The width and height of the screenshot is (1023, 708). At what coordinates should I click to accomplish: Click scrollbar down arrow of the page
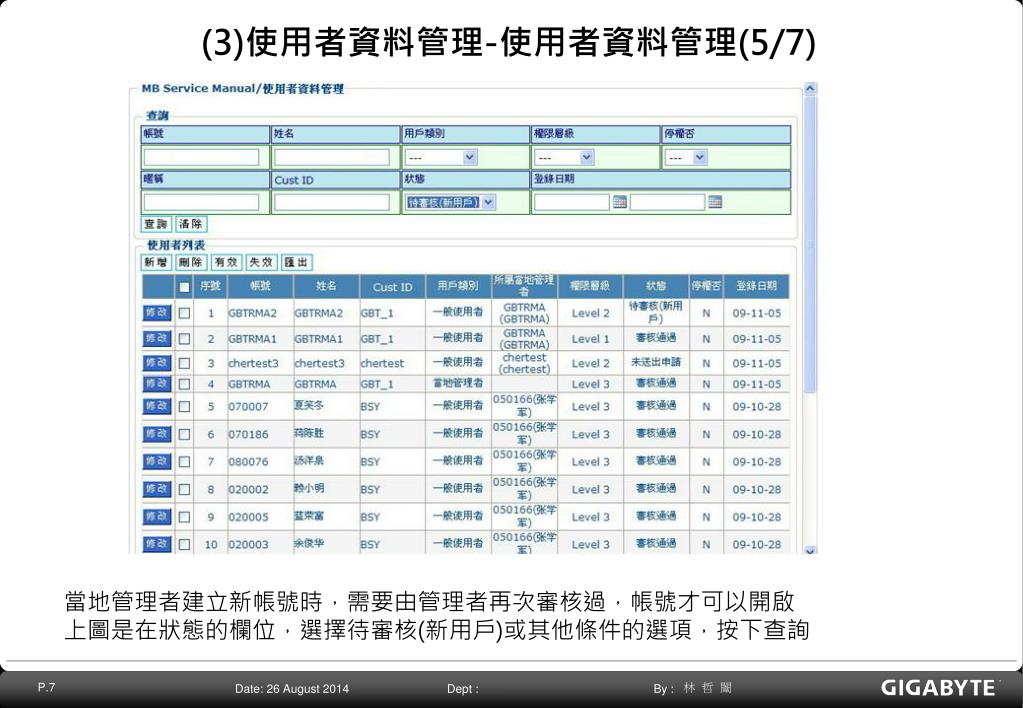pos(810,549)
